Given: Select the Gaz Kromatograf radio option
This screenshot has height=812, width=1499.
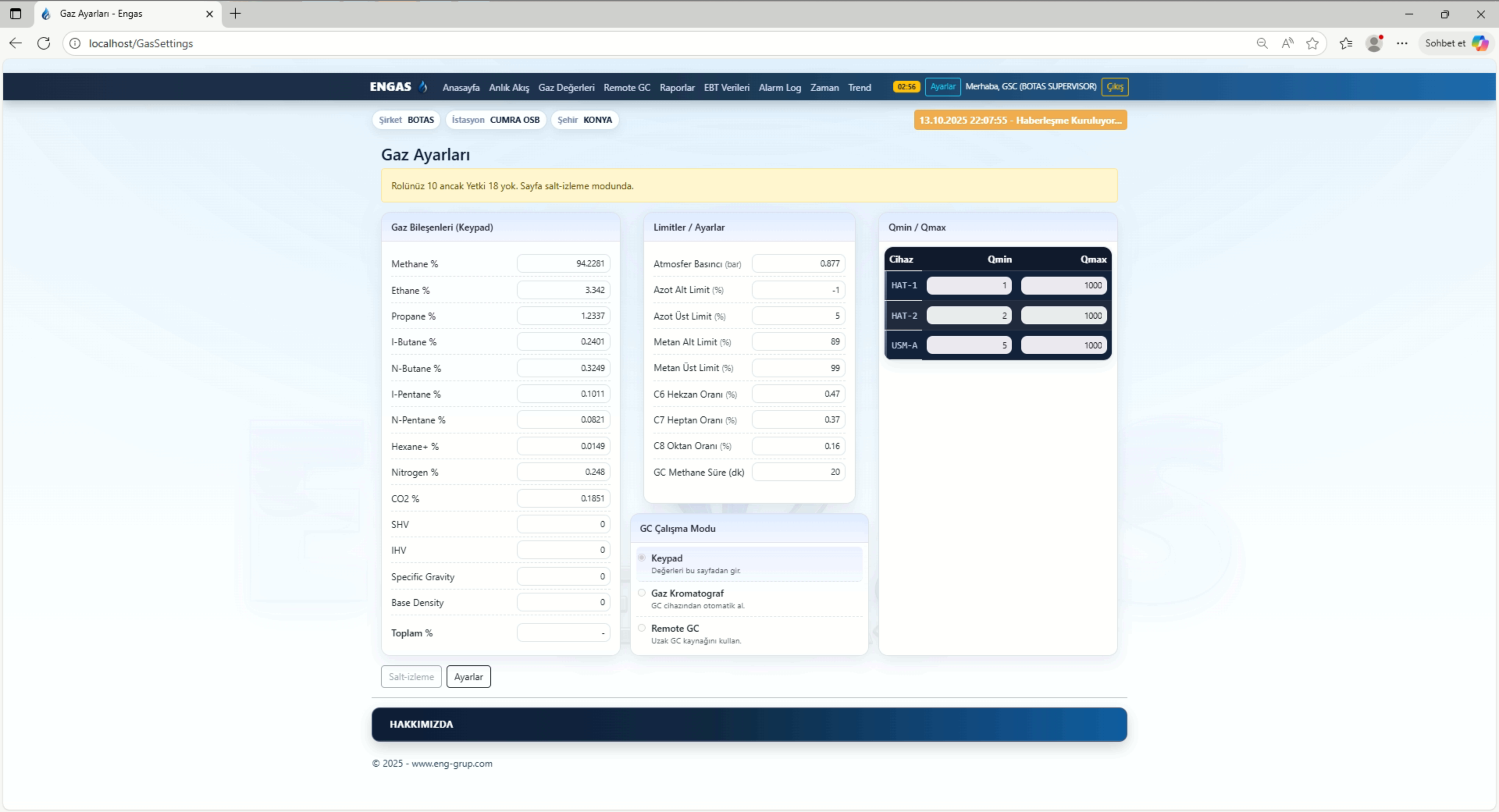Looking at the screenshot, I should pyautogui.click(x=642, y=593).
